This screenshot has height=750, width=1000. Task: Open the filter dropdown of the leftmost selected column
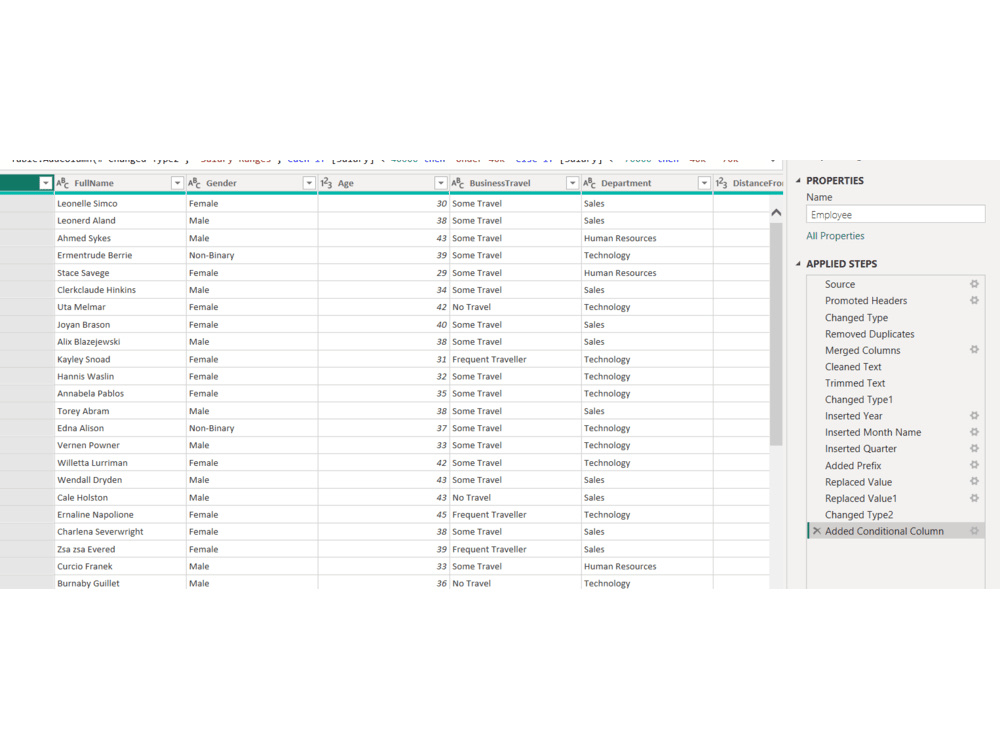coord(45,183)
